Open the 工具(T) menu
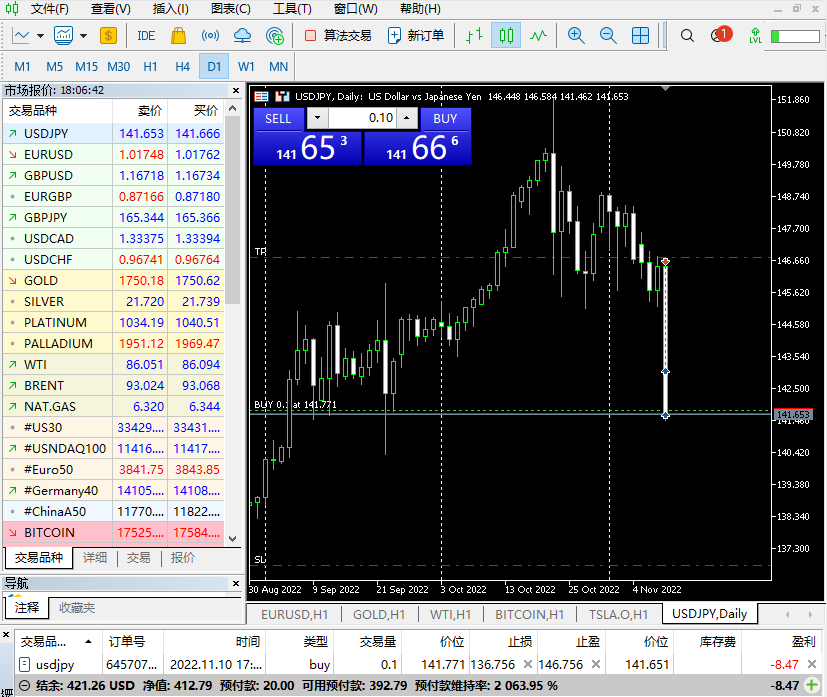This screenshot has width=827, height=697. click(292, 9)
